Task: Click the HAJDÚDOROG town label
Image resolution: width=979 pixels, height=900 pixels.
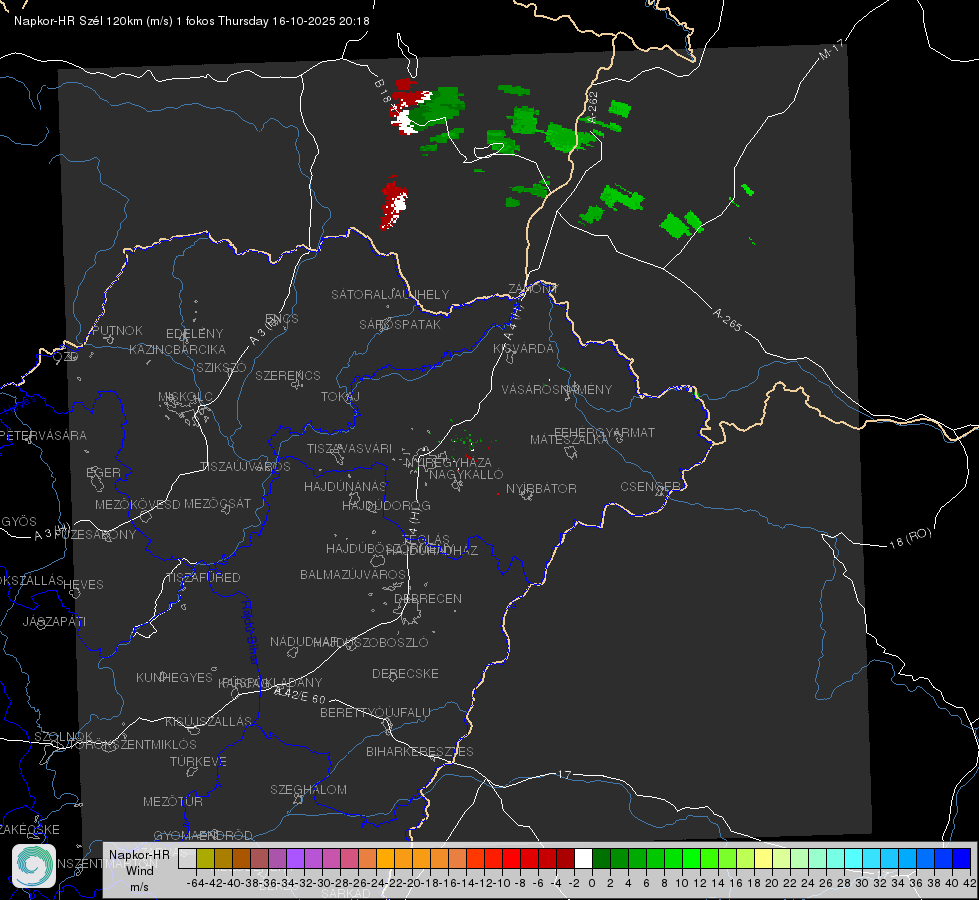Action: click(x=386, y=505)
